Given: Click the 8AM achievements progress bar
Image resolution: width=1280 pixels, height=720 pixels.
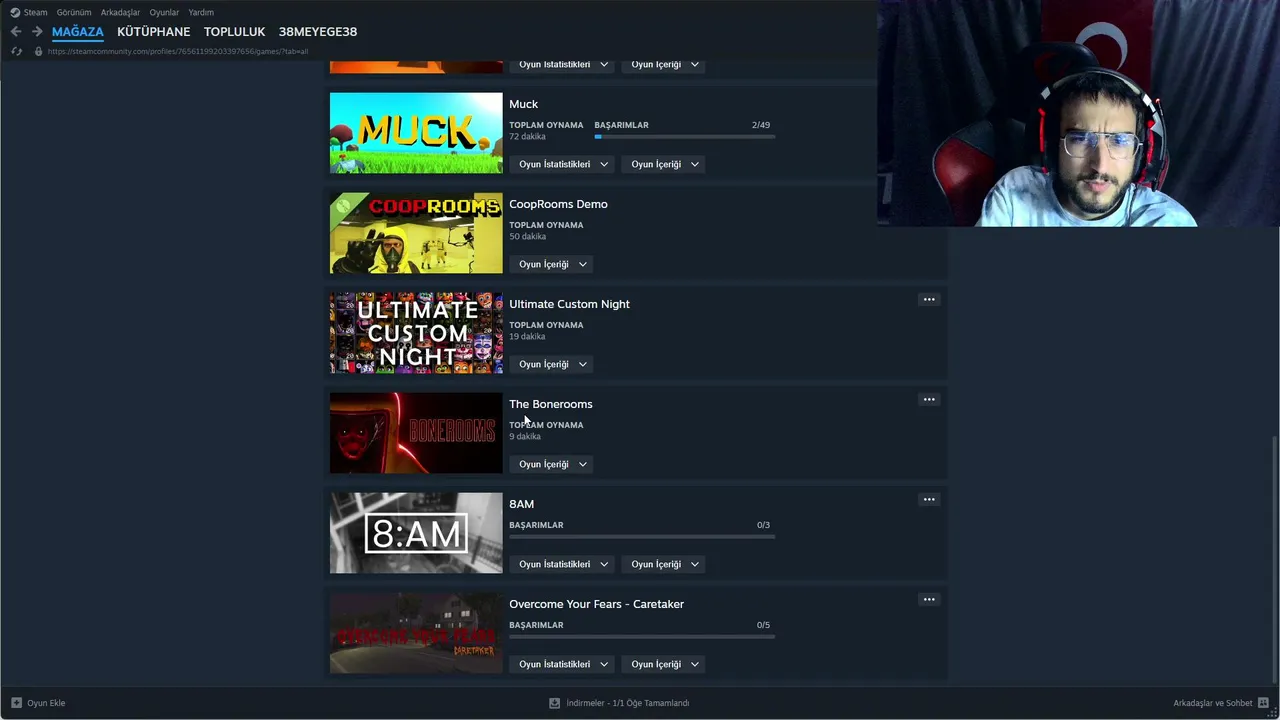Looking at the screenshot, I should 642,536.
